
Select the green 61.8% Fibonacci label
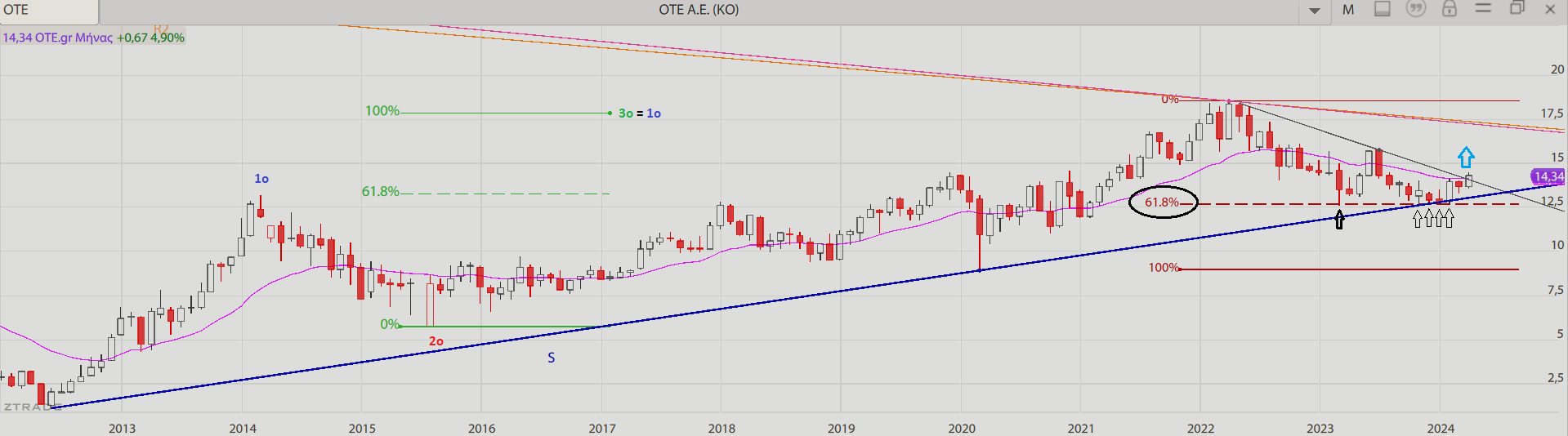[x=381, y=192]
